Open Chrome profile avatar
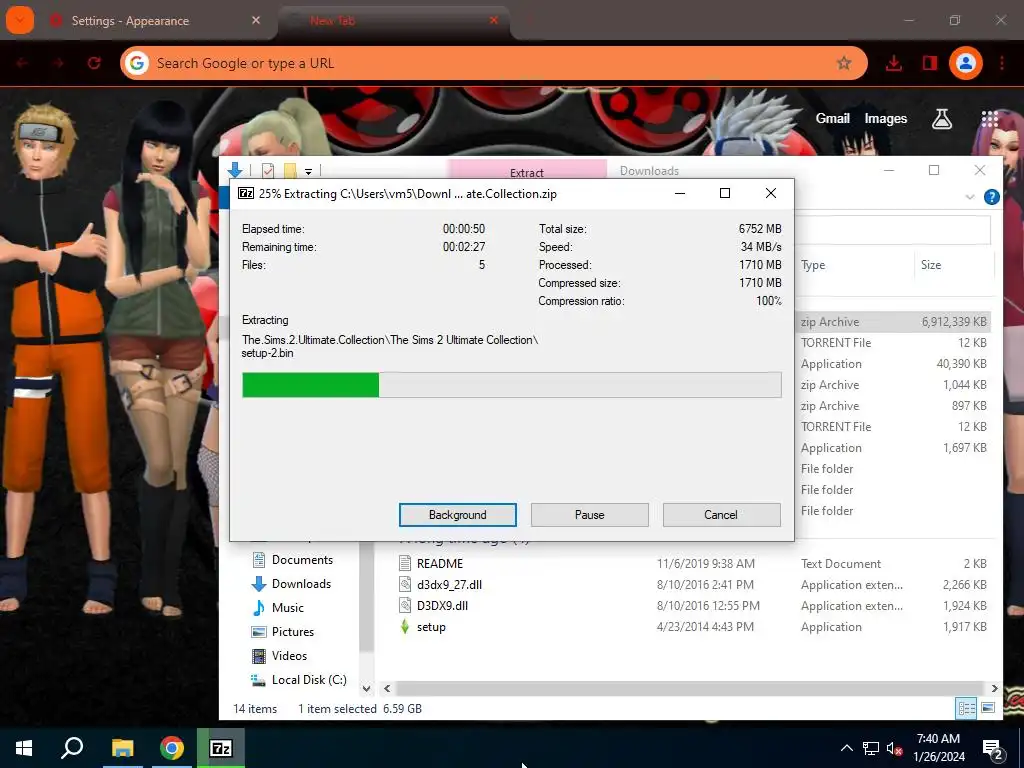The width and height of the screenshot is (1024, 768). click(x=965, y=63)
